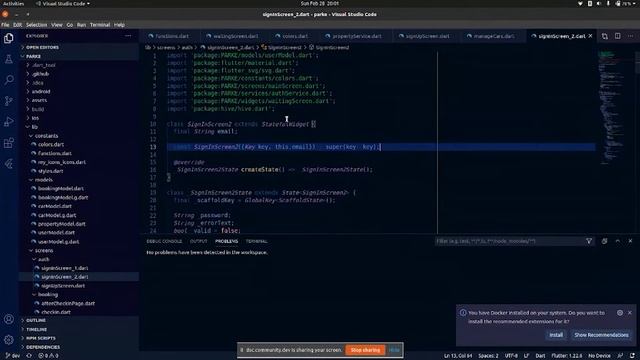Open the Source Control view

pyautogui.click(x=9, y=101)
